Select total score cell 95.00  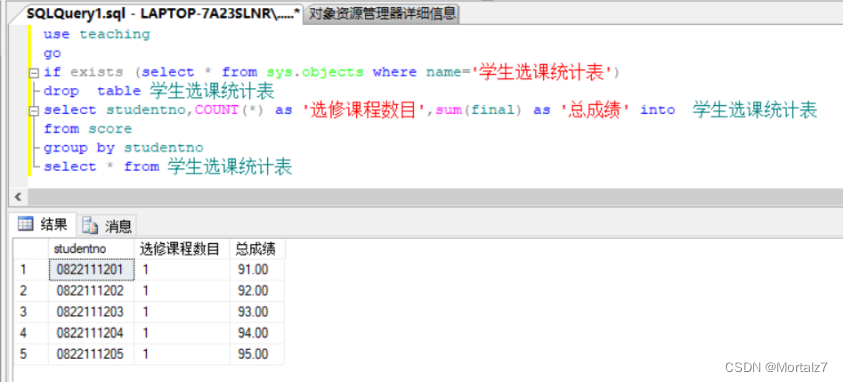click(x=257, y=354)
